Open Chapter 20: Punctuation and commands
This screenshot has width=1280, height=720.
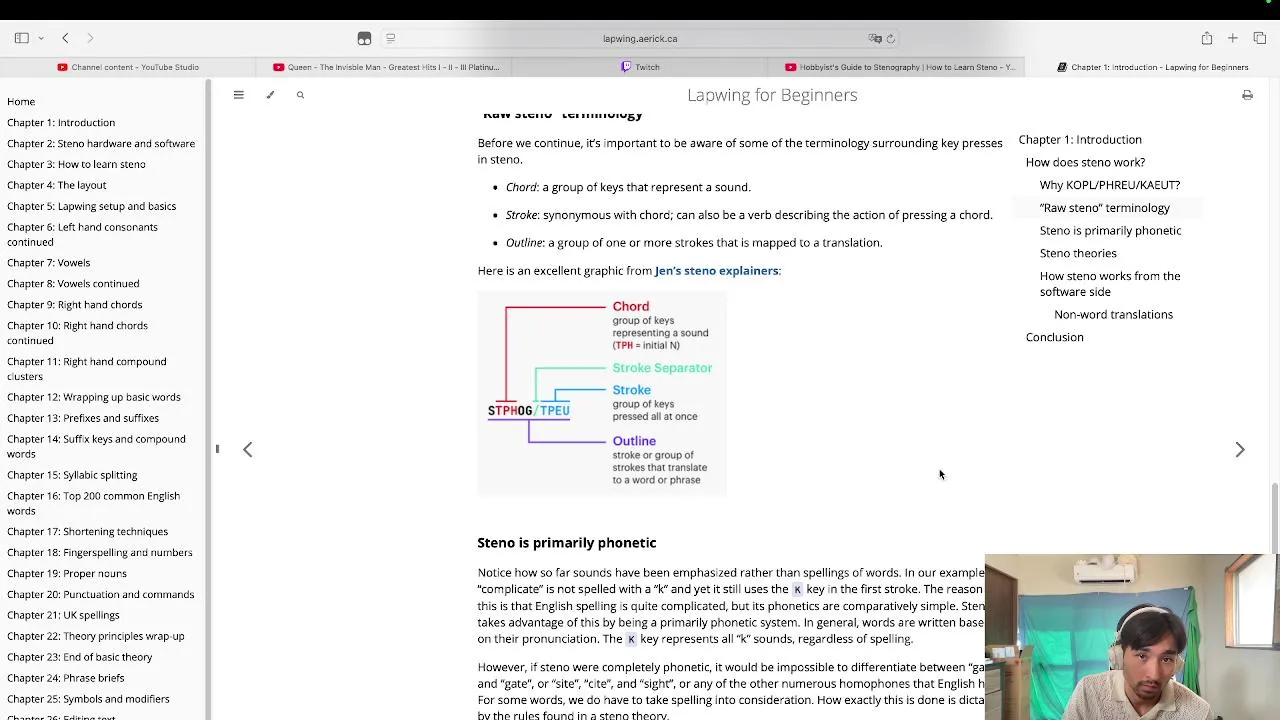pos(101,594)
